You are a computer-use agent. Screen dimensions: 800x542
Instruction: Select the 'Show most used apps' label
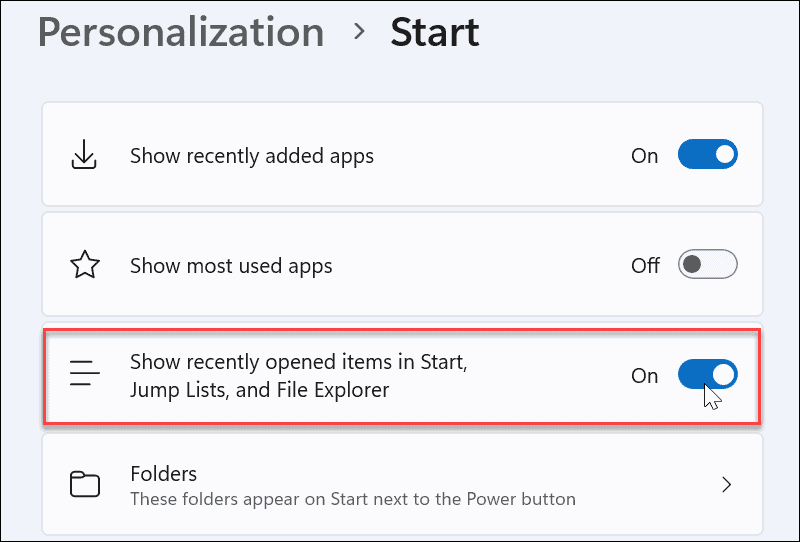click(231, 266)
